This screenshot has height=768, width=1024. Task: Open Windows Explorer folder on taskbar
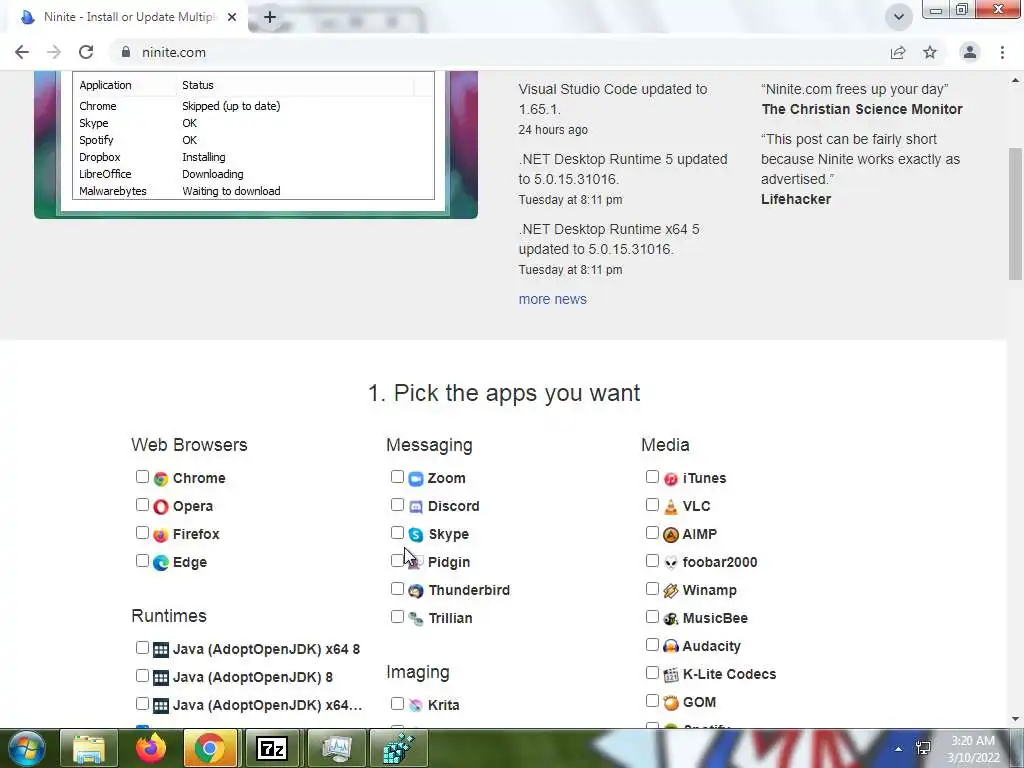pyautogui.click(x=89, y=748)
